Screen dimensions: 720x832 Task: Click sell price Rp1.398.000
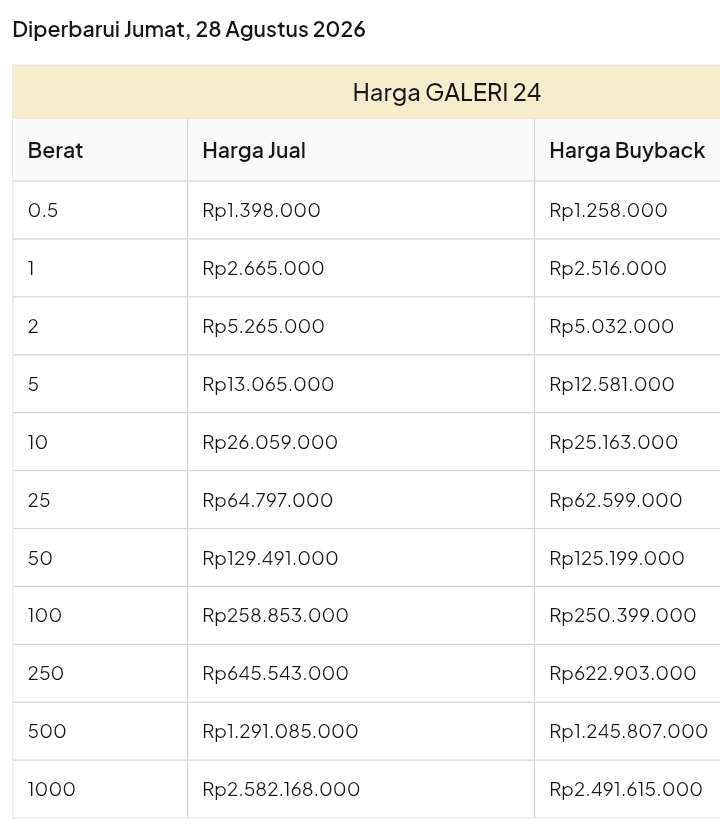[261, 210]
